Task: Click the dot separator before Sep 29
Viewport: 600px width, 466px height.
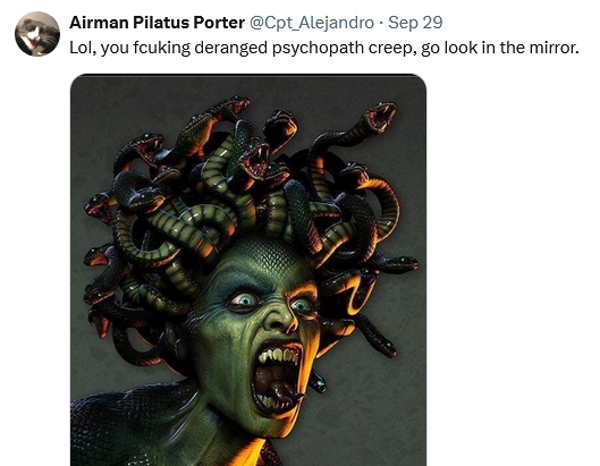Action: (381, 23)
